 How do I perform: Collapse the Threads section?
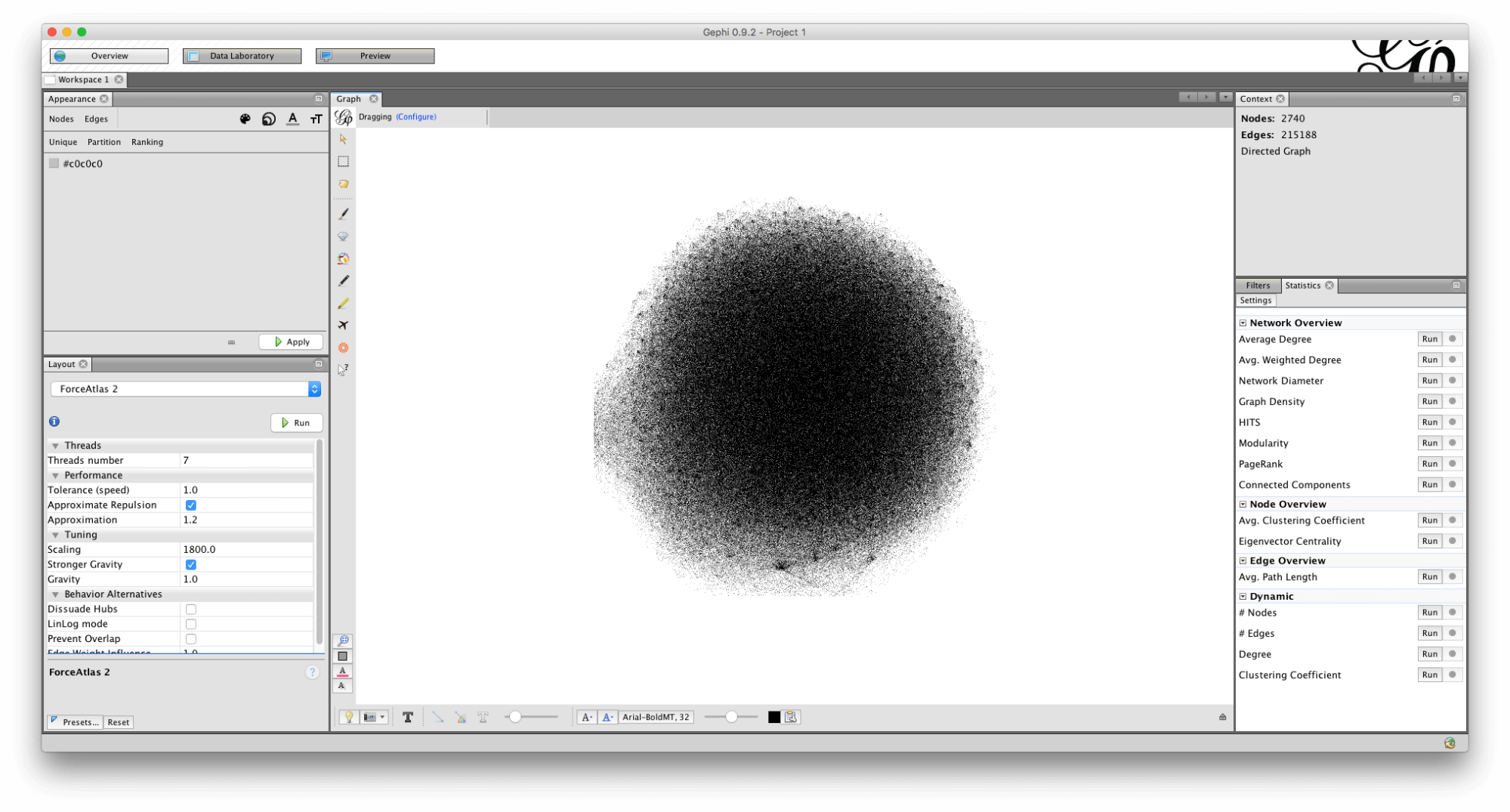click(55, 446)
